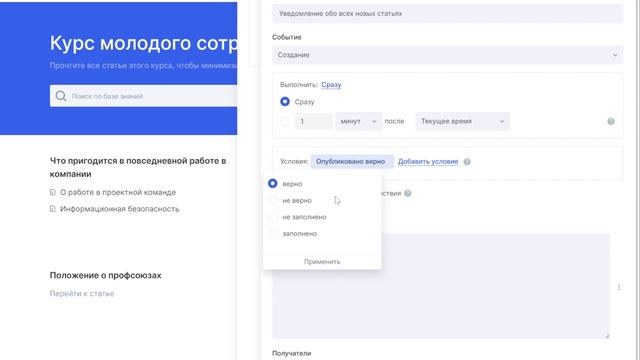Image resolution: width=640 pixels, height=360 pixels.
Task: Click the Добавить условие link
Action: tap(428, 162)
